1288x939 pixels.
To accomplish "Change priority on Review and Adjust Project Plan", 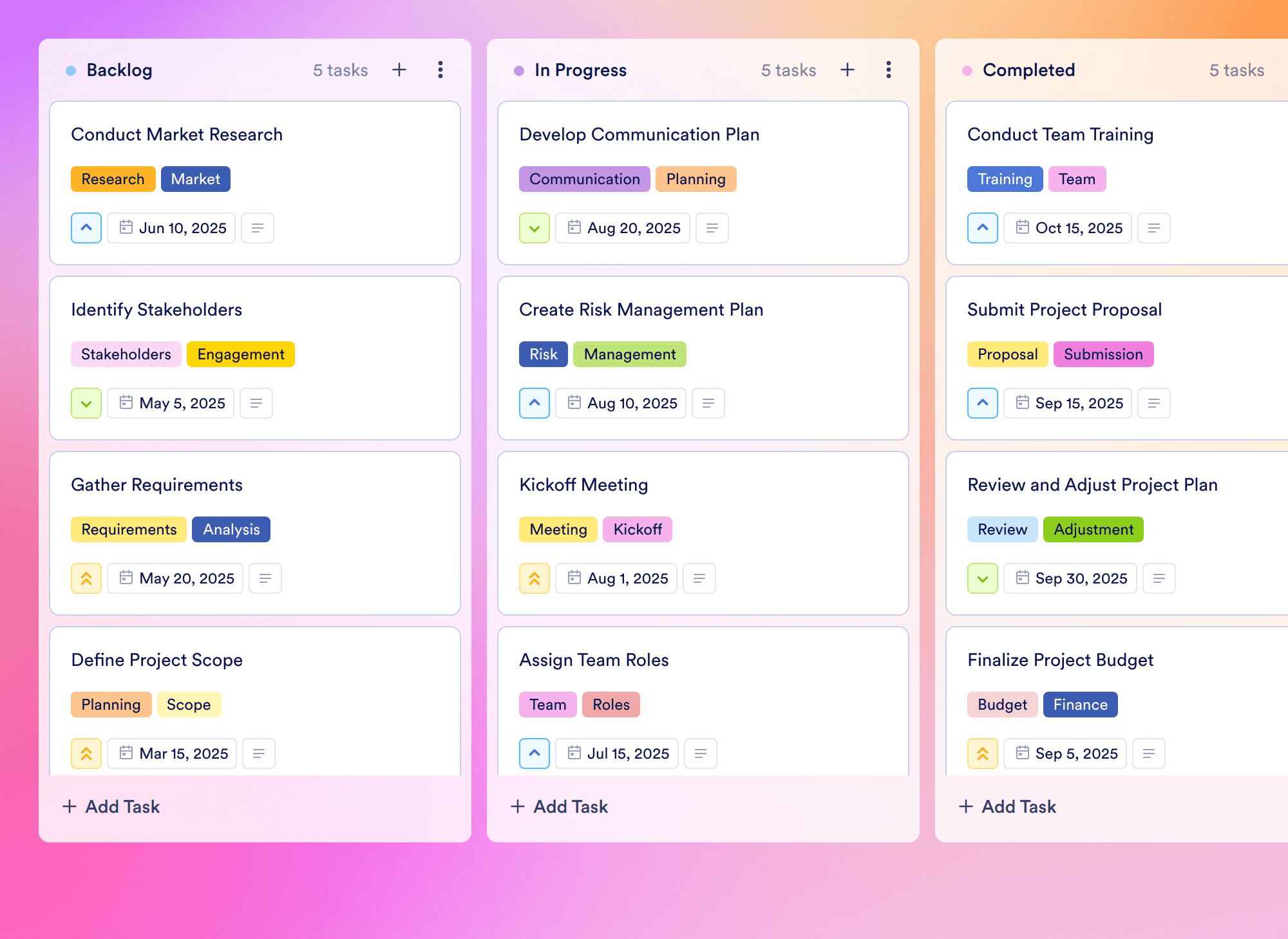I will coord(983,578).
